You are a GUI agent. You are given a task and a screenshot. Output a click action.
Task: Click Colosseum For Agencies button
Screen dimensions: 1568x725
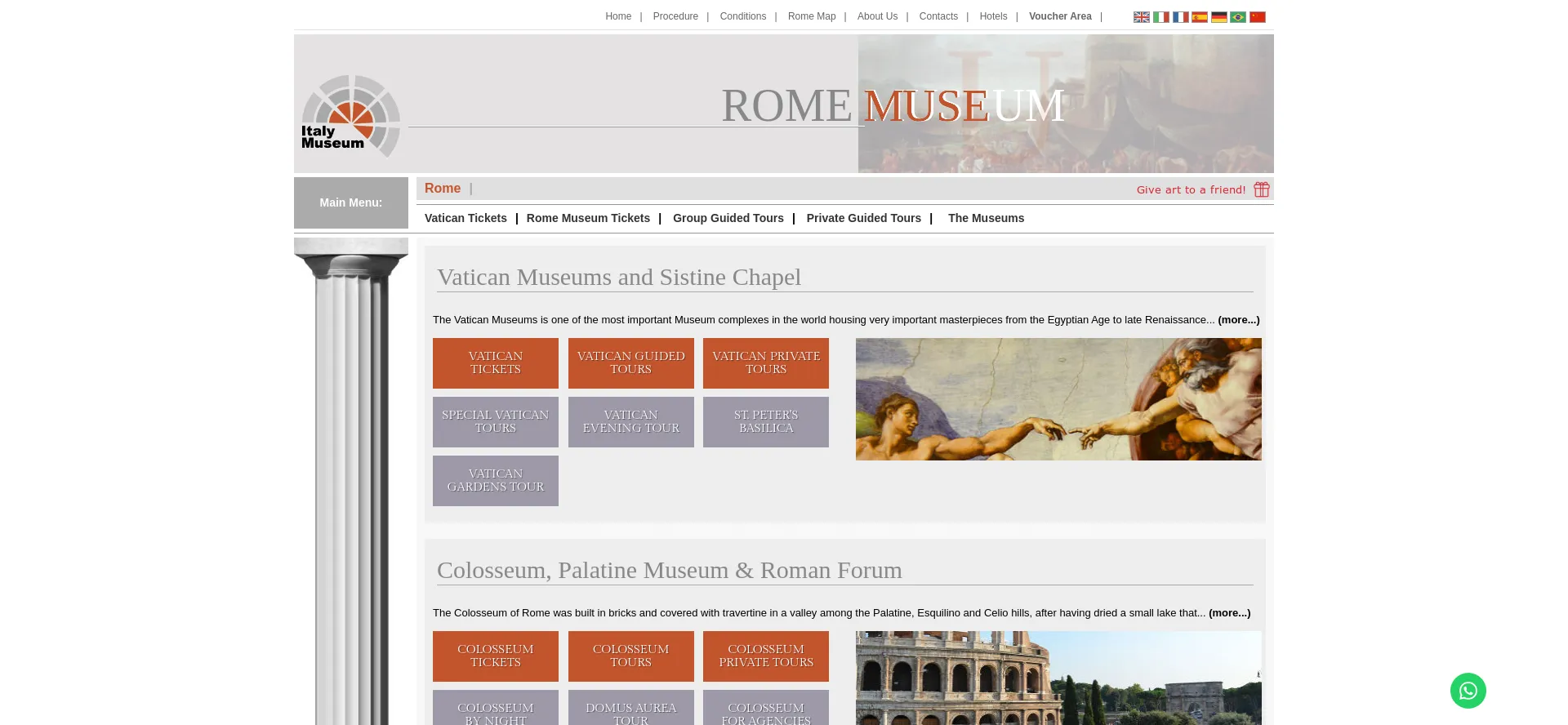[766, 708]
